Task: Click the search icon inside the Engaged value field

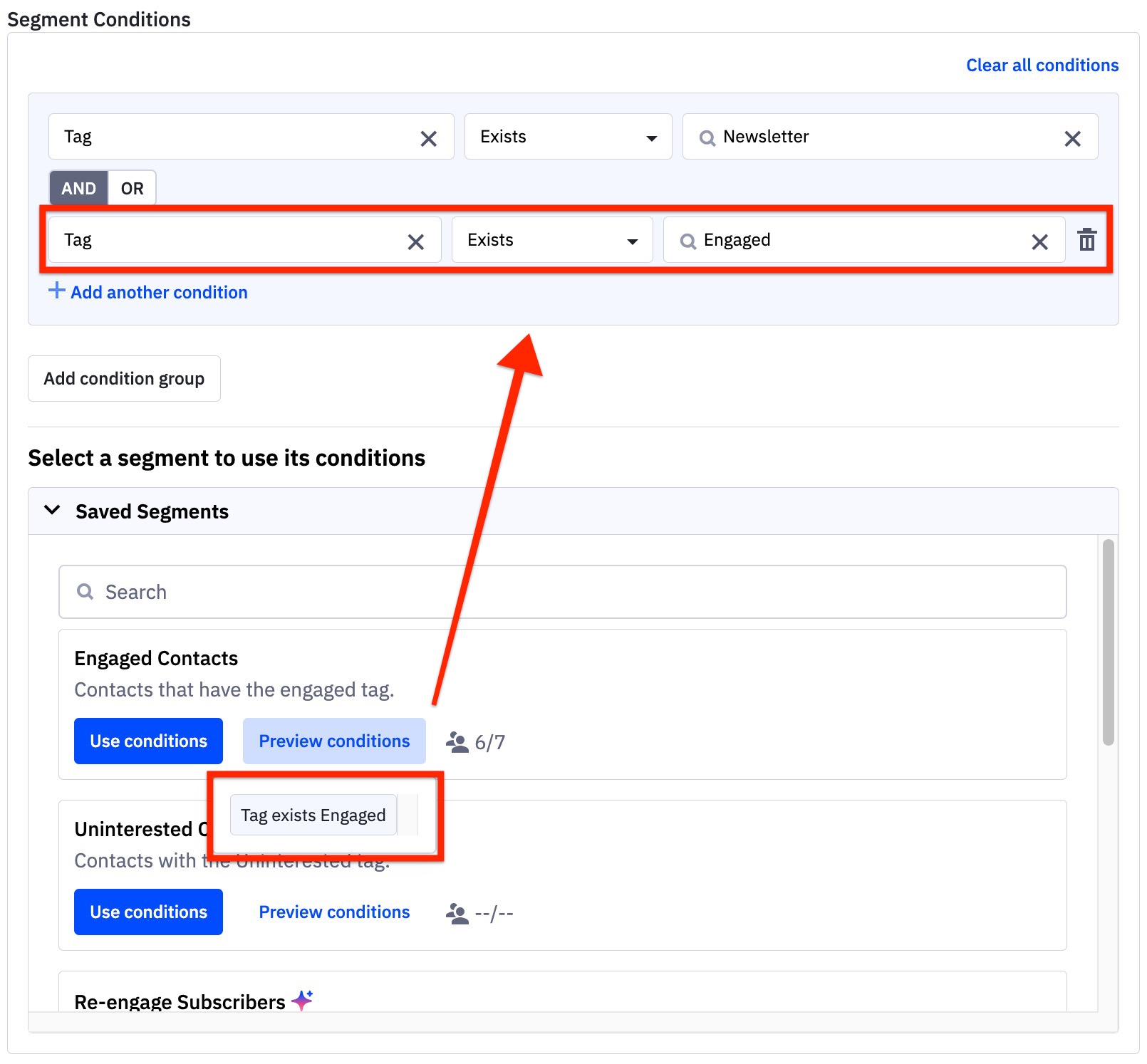Action: click(x=687, y=241)
